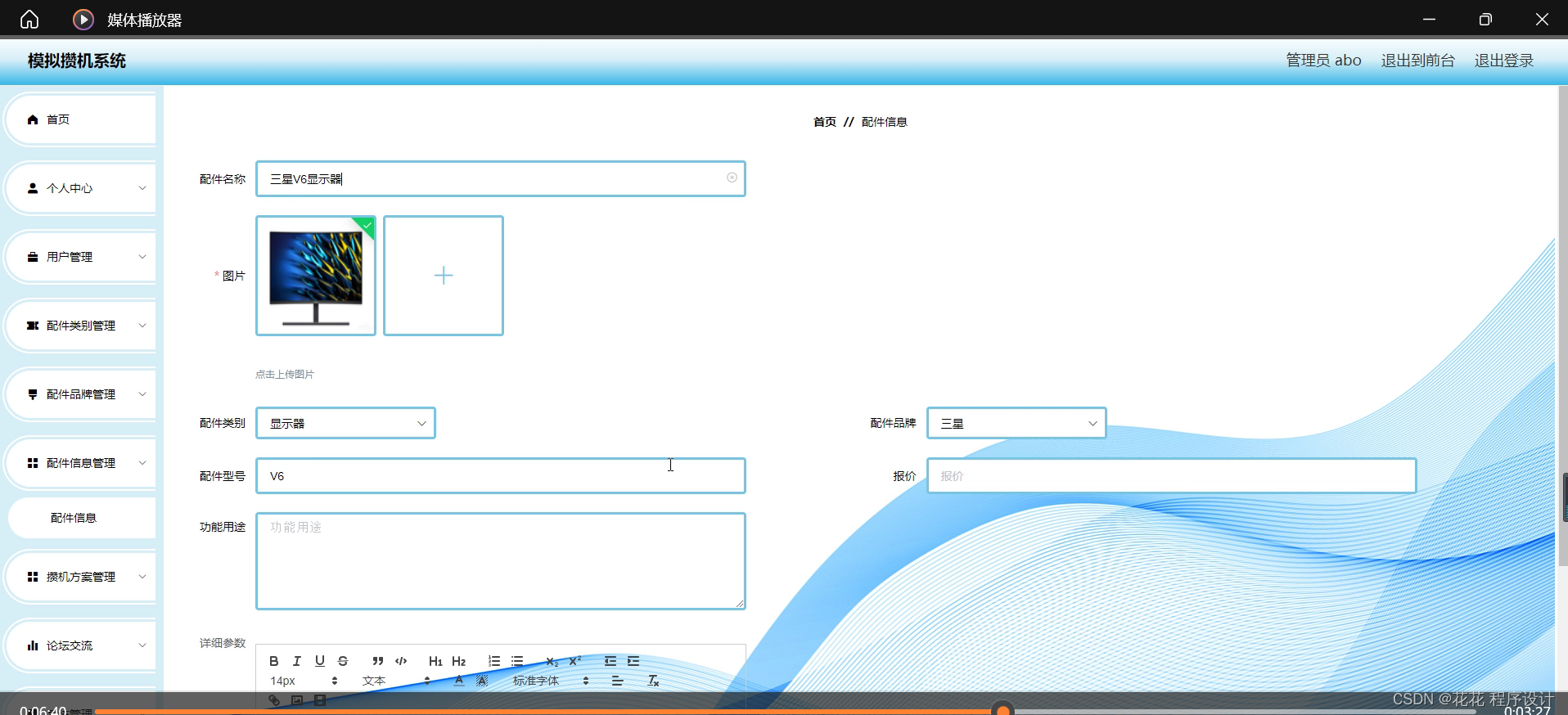Open the text background color picker

[481, 681]
